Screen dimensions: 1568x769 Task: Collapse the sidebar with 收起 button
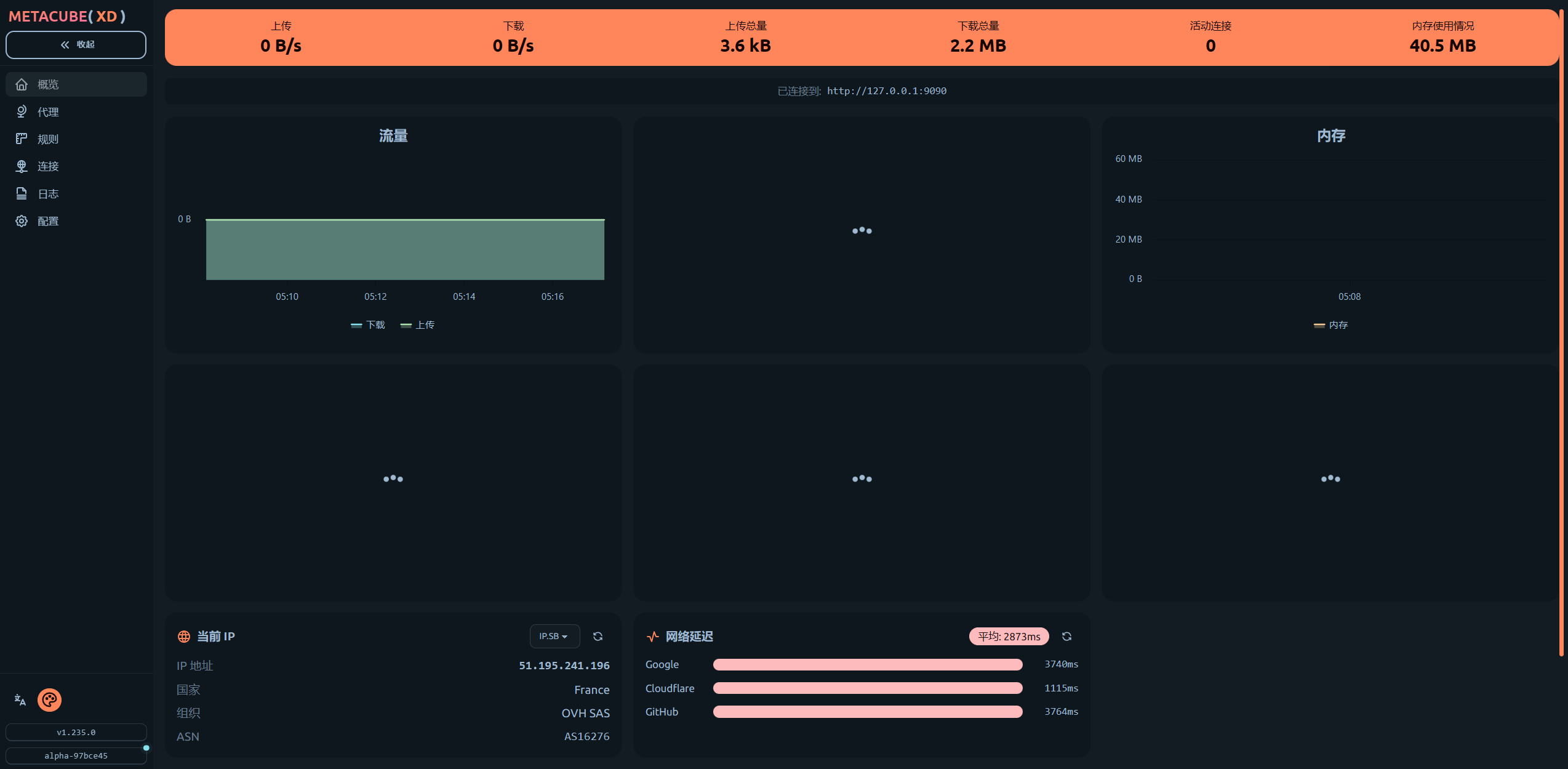click(x=76, y=45)
